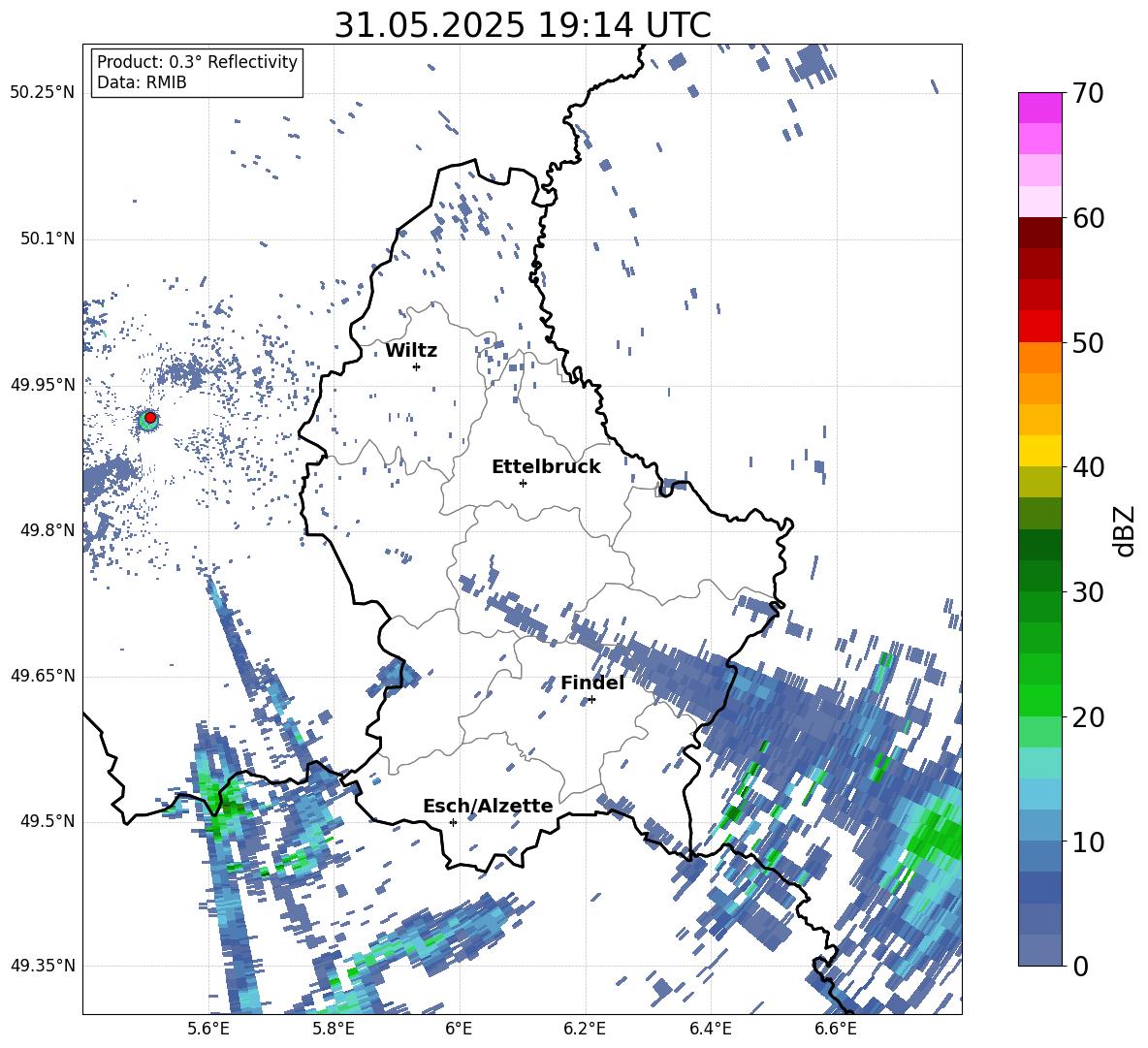Click the Wiltz location cross marker
Image resolution: width=1148 pixels, height=1048 pixels.
[x=417, y=366]
